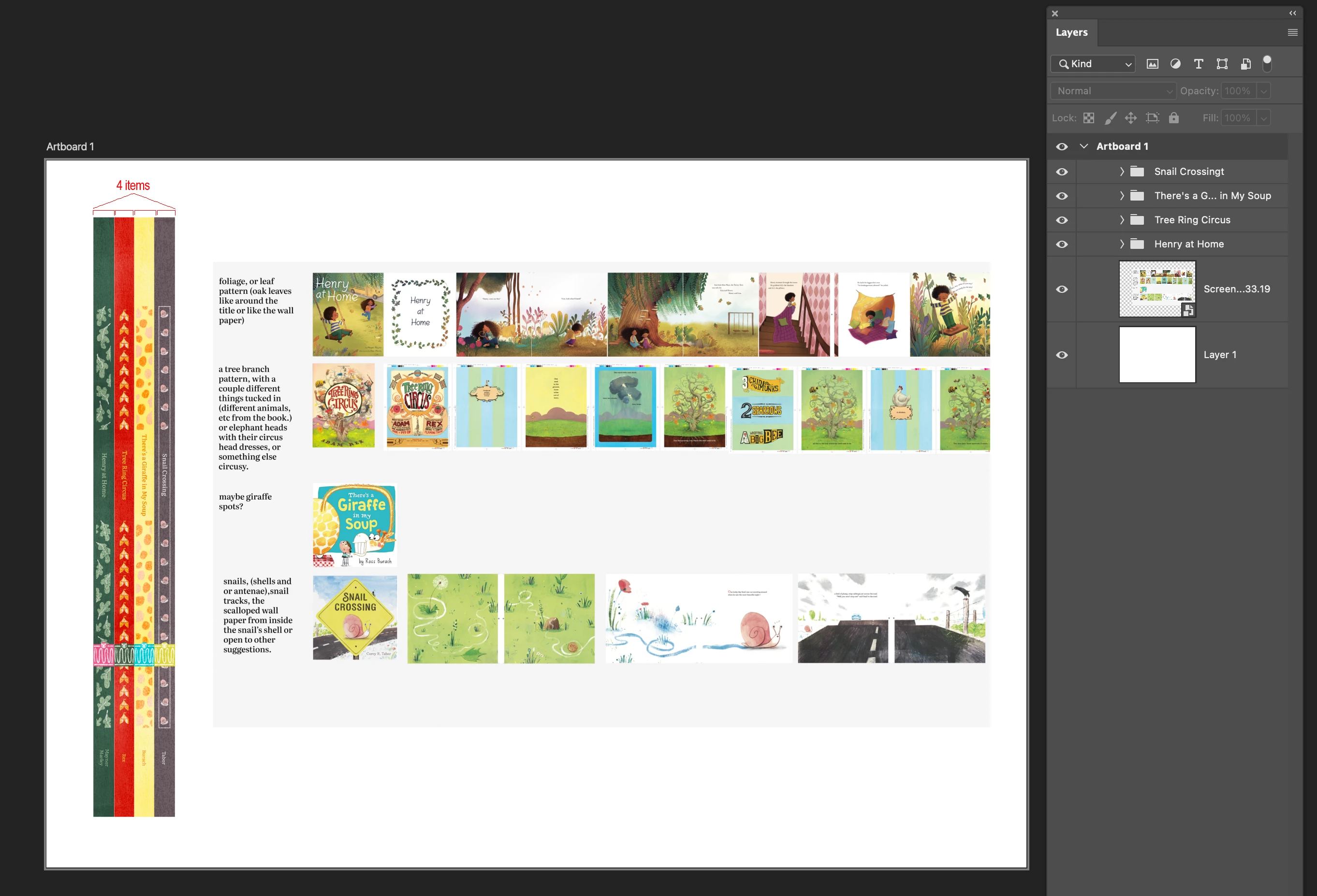Hide the Snail Crossingt group
Image resolution: width=1317 pixels, height=896 pixels.
pyautogui.click(x=1062, y=172)
